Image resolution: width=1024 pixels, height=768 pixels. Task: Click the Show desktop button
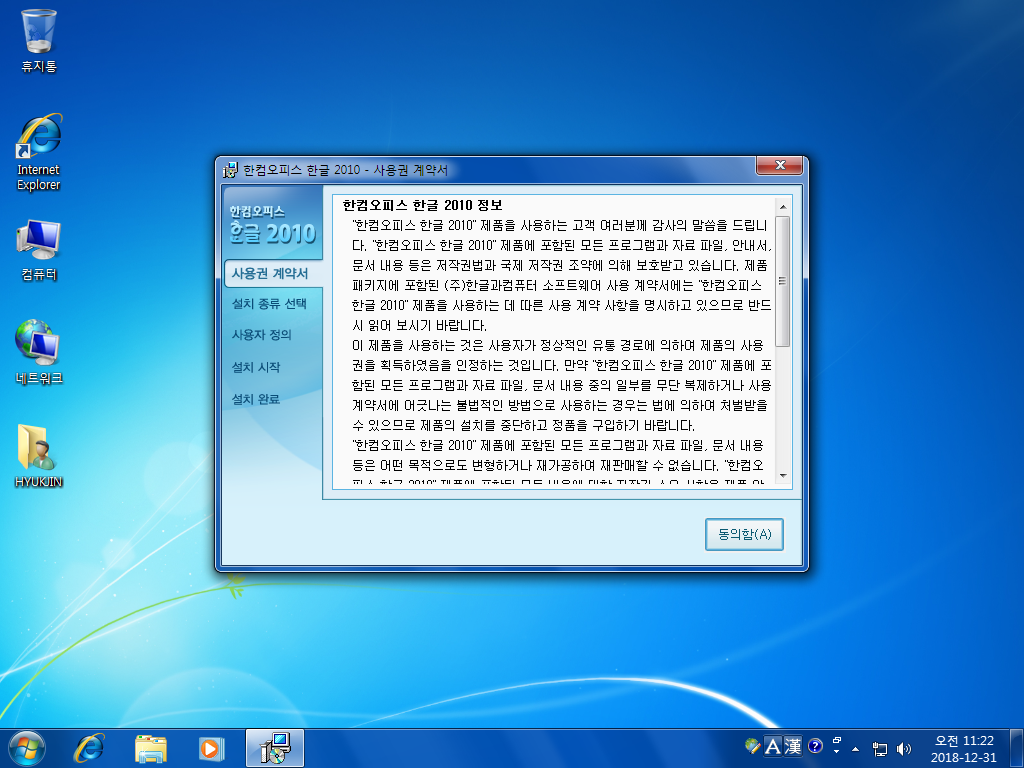click(1017, 748)
